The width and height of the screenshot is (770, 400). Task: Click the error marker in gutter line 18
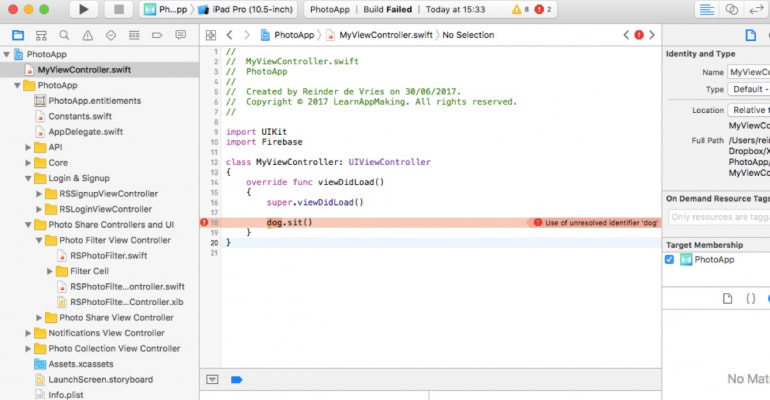point(204,222)
